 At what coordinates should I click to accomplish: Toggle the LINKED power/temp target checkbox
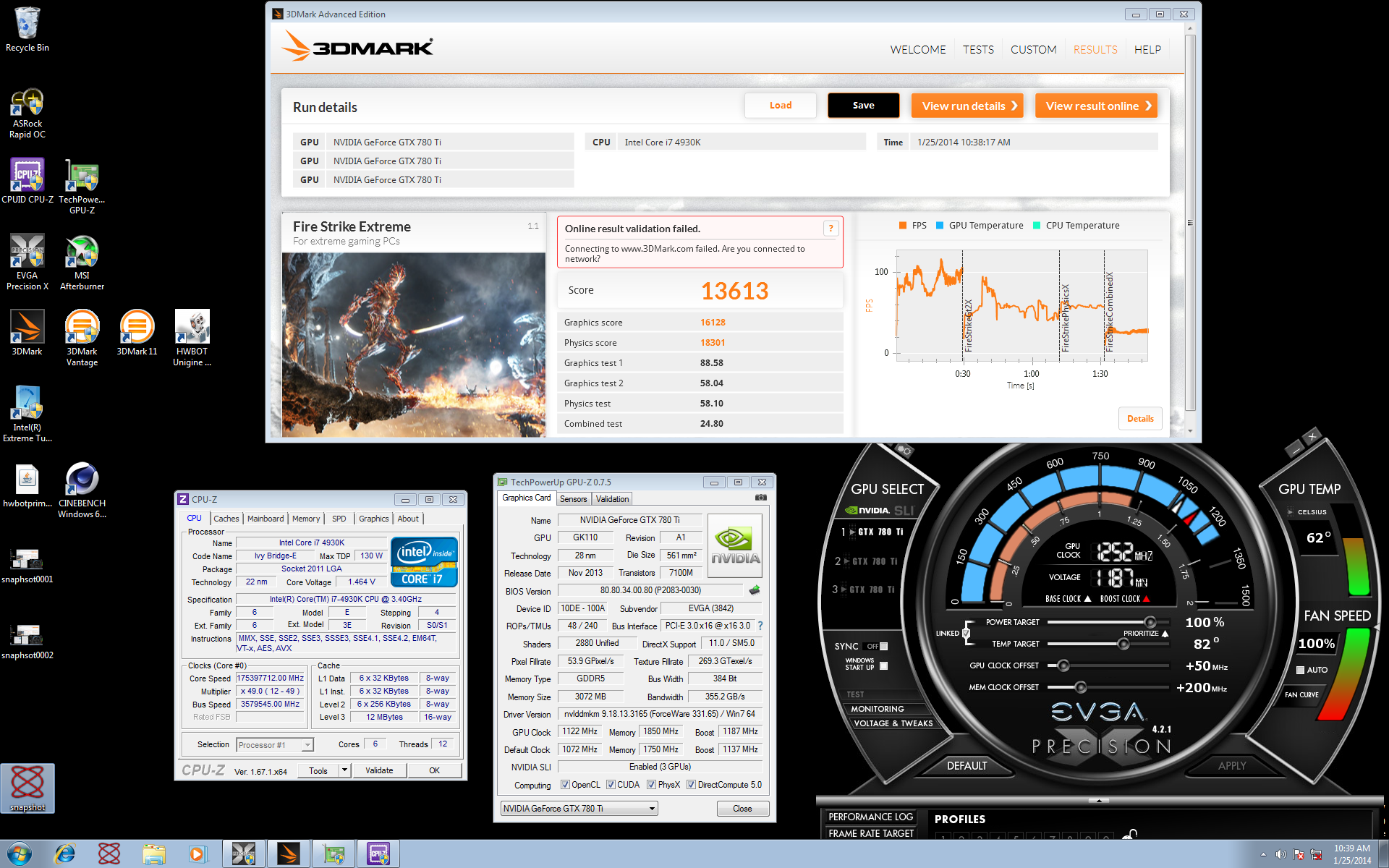pyautogui.click(x=966, y=633)
